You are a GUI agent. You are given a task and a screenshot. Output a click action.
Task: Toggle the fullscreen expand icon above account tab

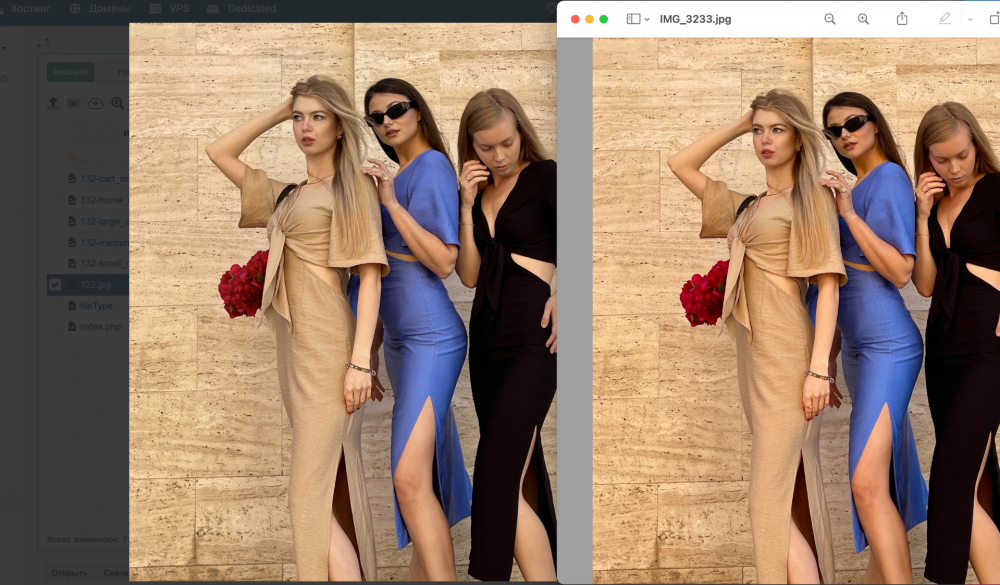pos(43,43)
